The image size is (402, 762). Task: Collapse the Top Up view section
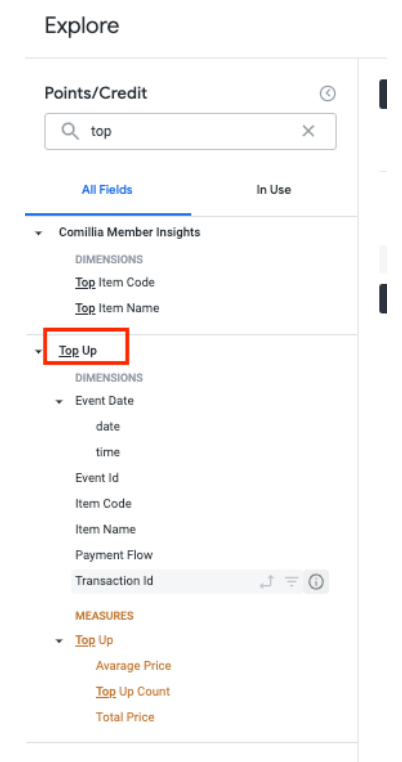[x=38, y=351]
